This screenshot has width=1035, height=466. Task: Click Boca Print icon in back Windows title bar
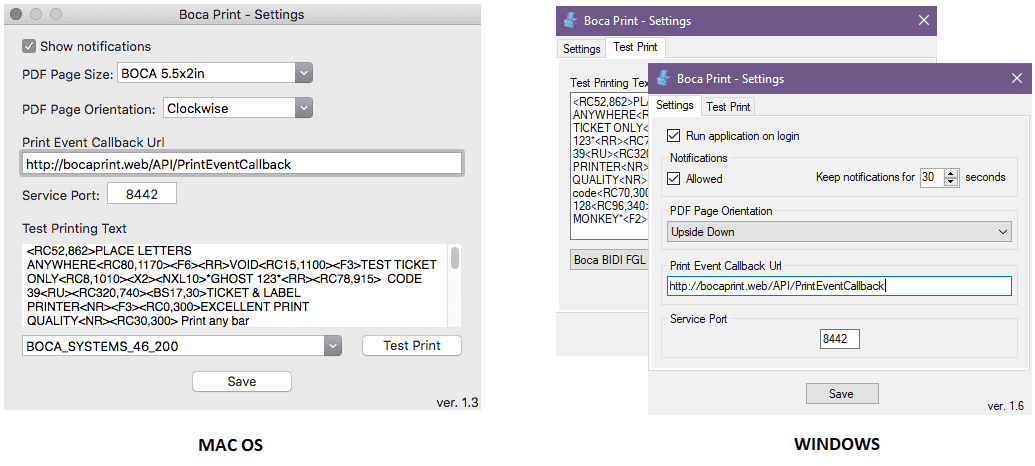click(x=568, y=20)
